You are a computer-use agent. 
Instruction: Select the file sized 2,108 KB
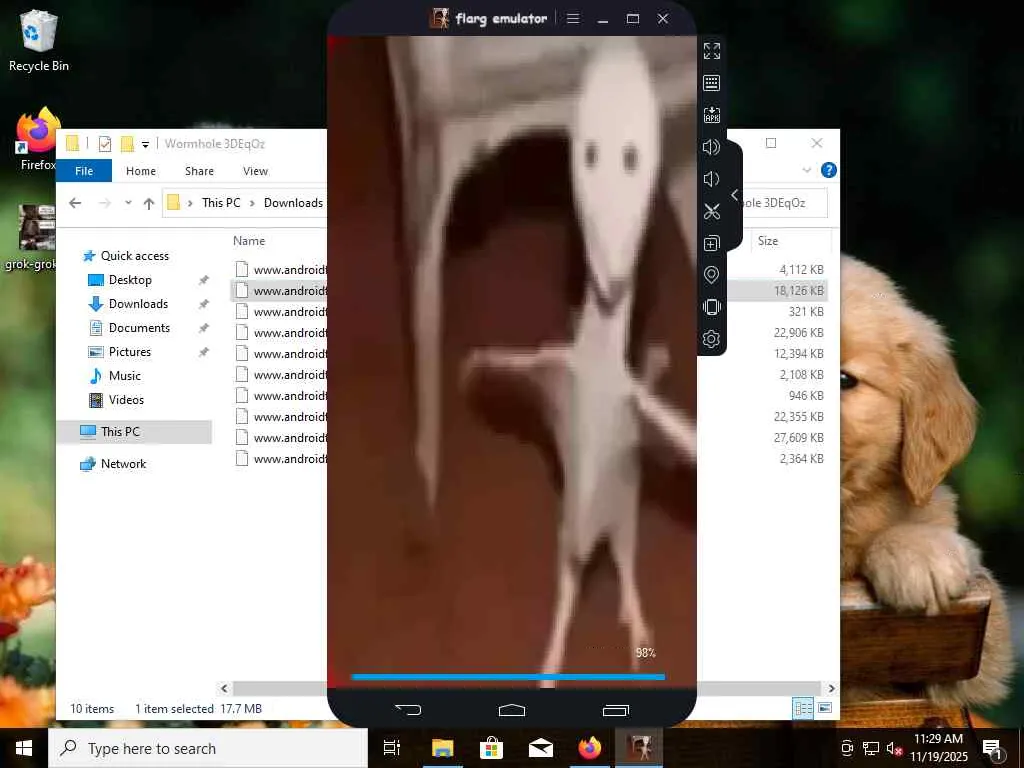click(x=529, y=374)
